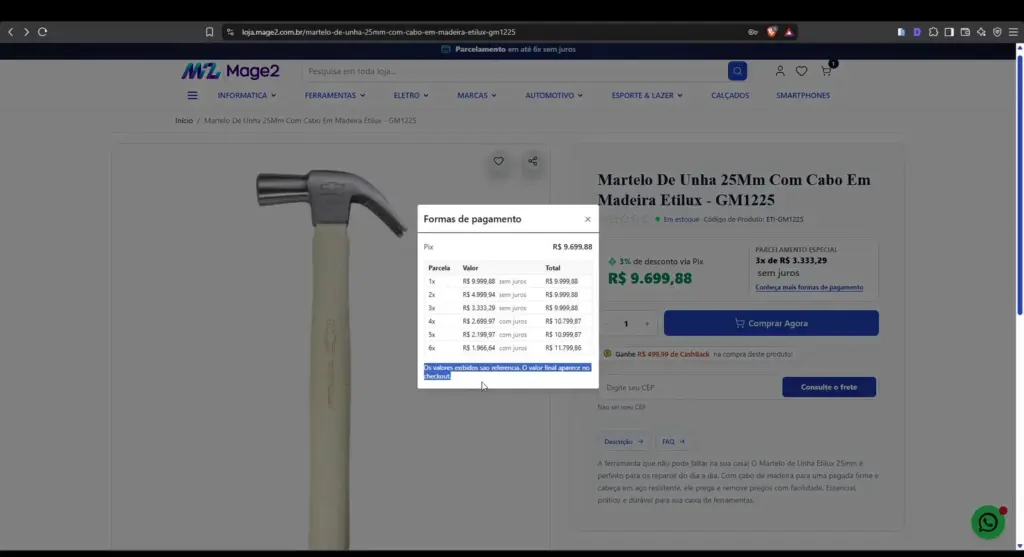Image resolution: width=1024 pixels, height=557 pixels.
Task: Open the SMARTPHONES category
Action: click(x=803, y=95)
